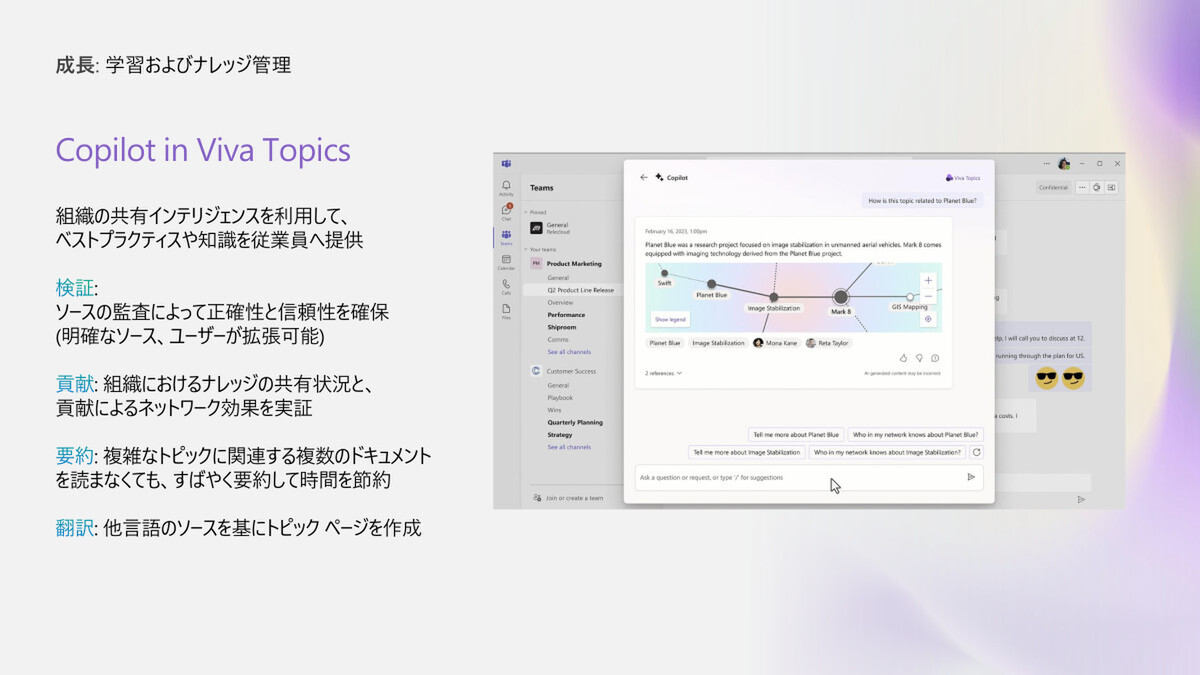Click the Product Marketing PM avatar
1200x675 pixels.
536,264
